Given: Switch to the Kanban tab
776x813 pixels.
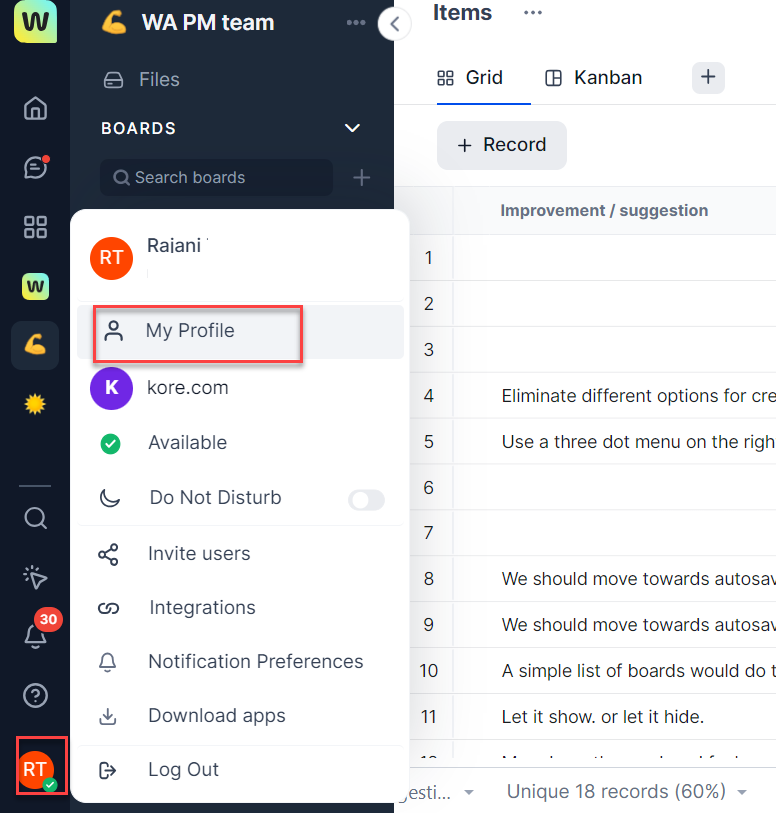Looking at the screenshot, I should coord(594,78).
